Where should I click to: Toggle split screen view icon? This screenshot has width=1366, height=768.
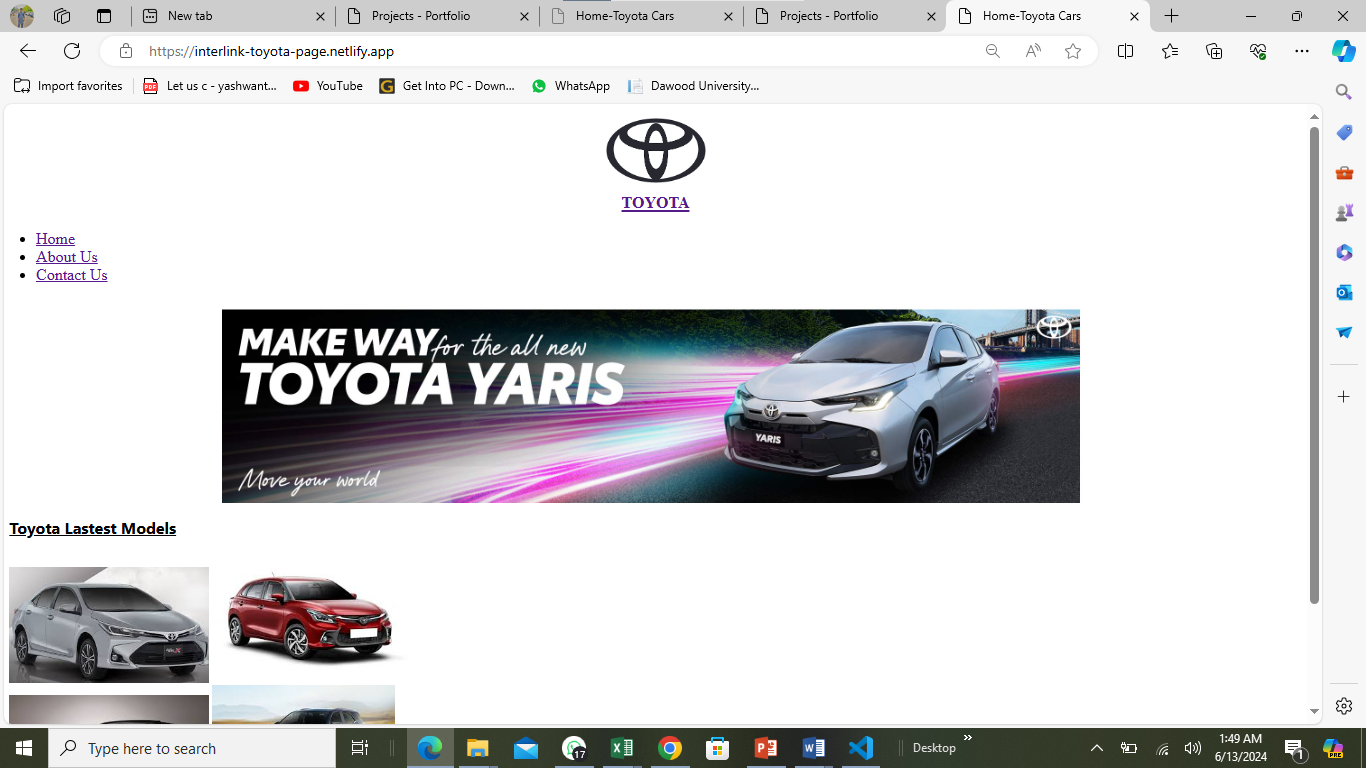pos(1125,51)
